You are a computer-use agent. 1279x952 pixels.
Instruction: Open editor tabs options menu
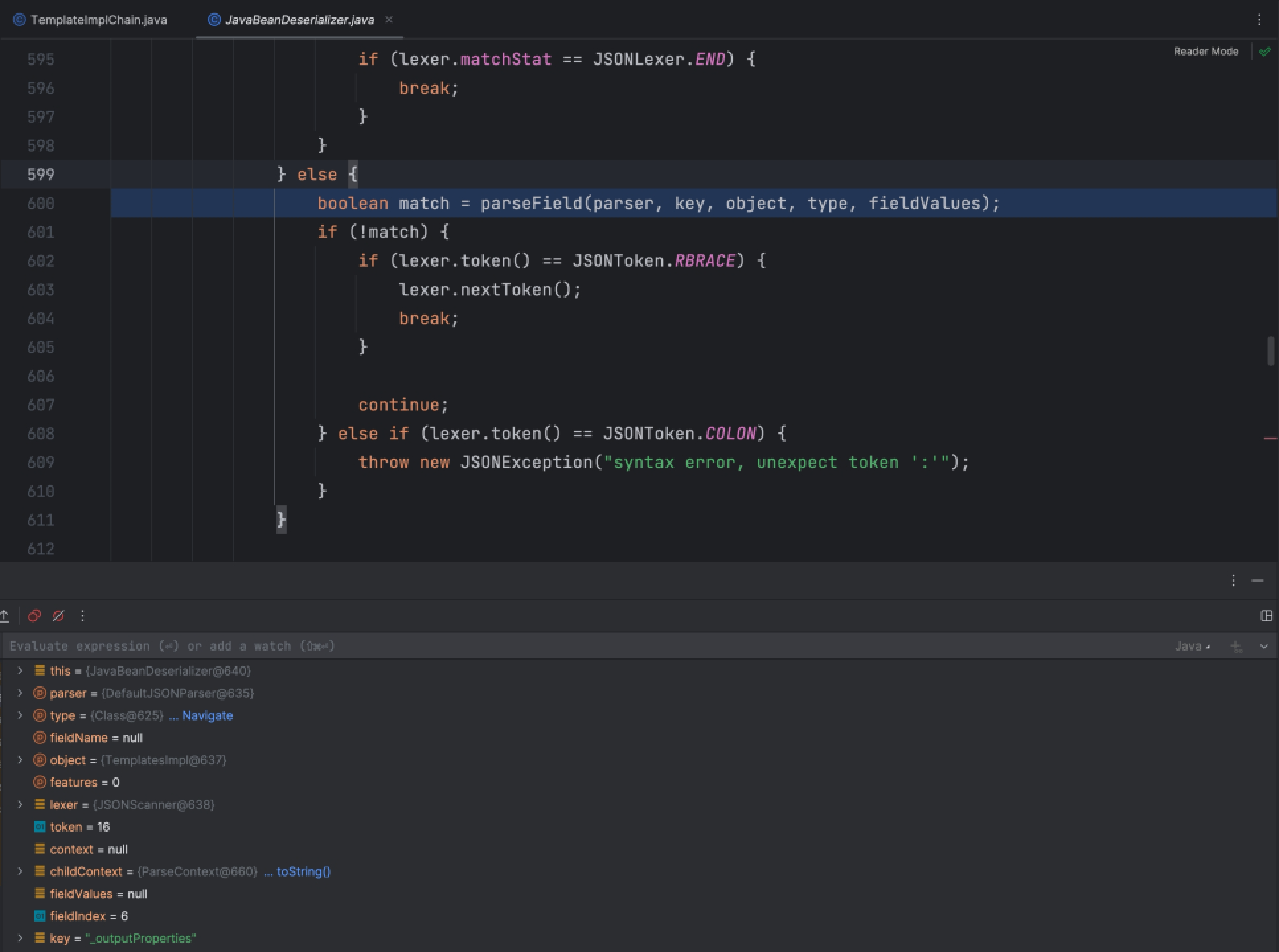1259,20
